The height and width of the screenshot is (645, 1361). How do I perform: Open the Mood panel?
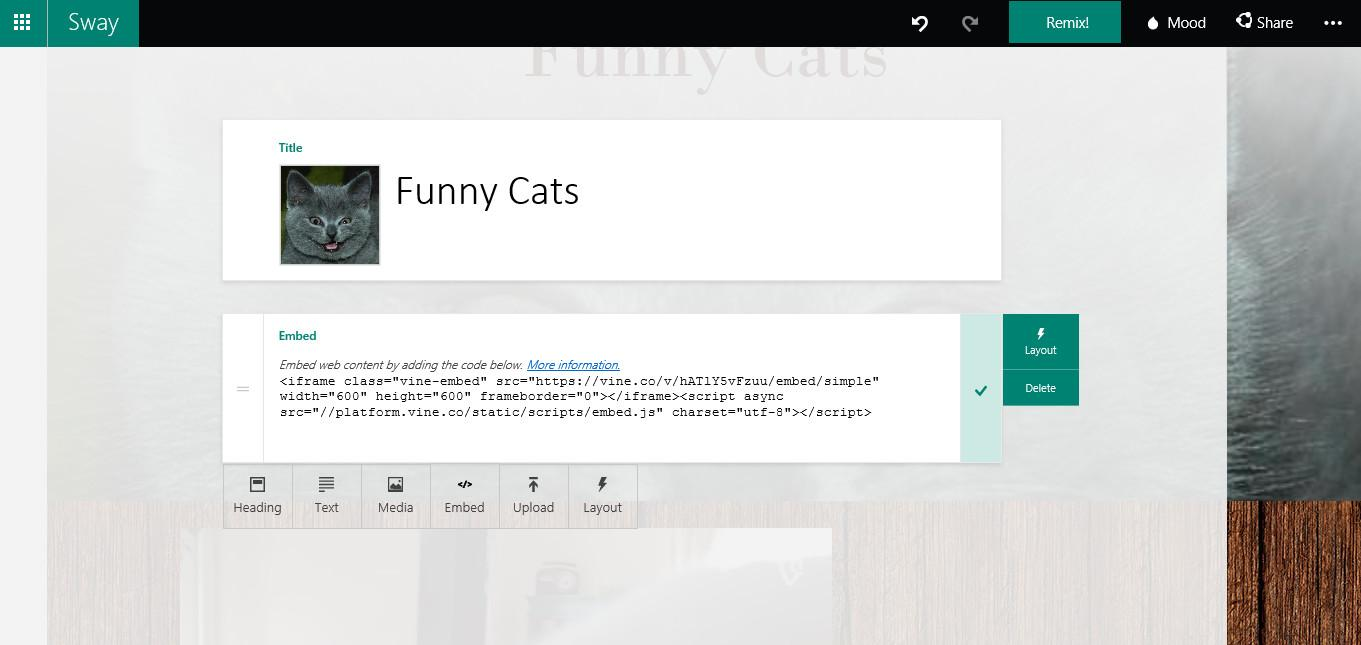pos(1176,23)
